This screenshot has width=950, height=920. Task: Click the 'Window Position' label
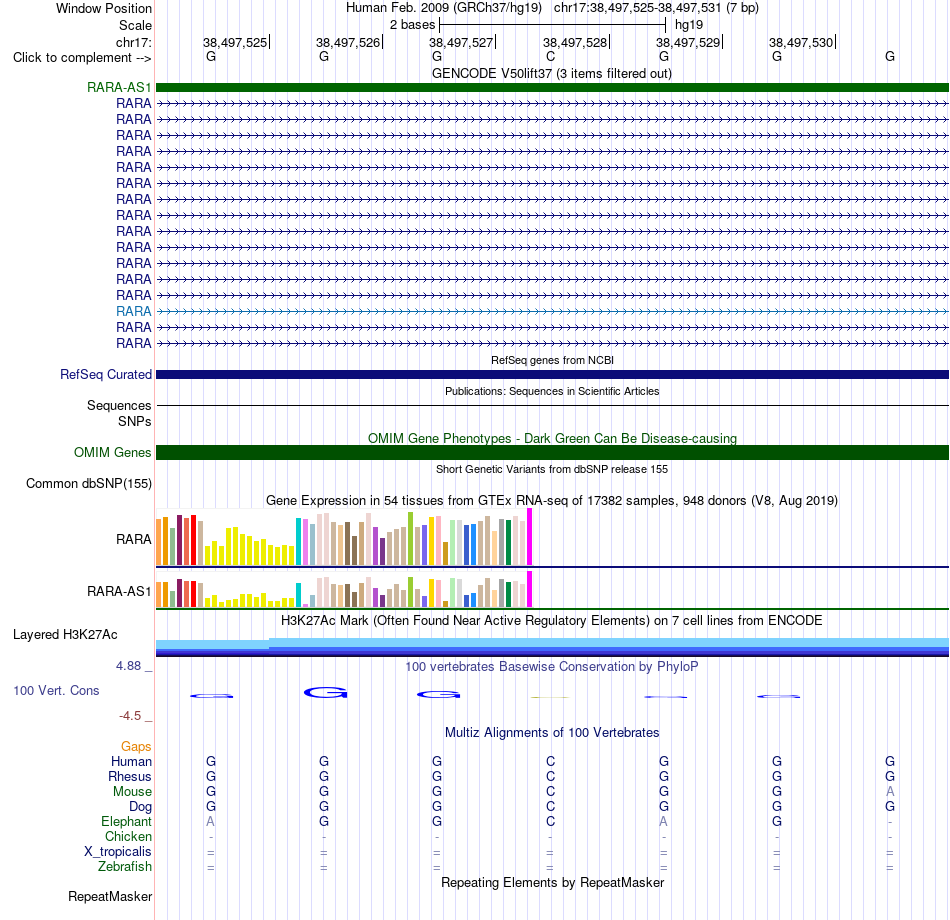point(104,8)
